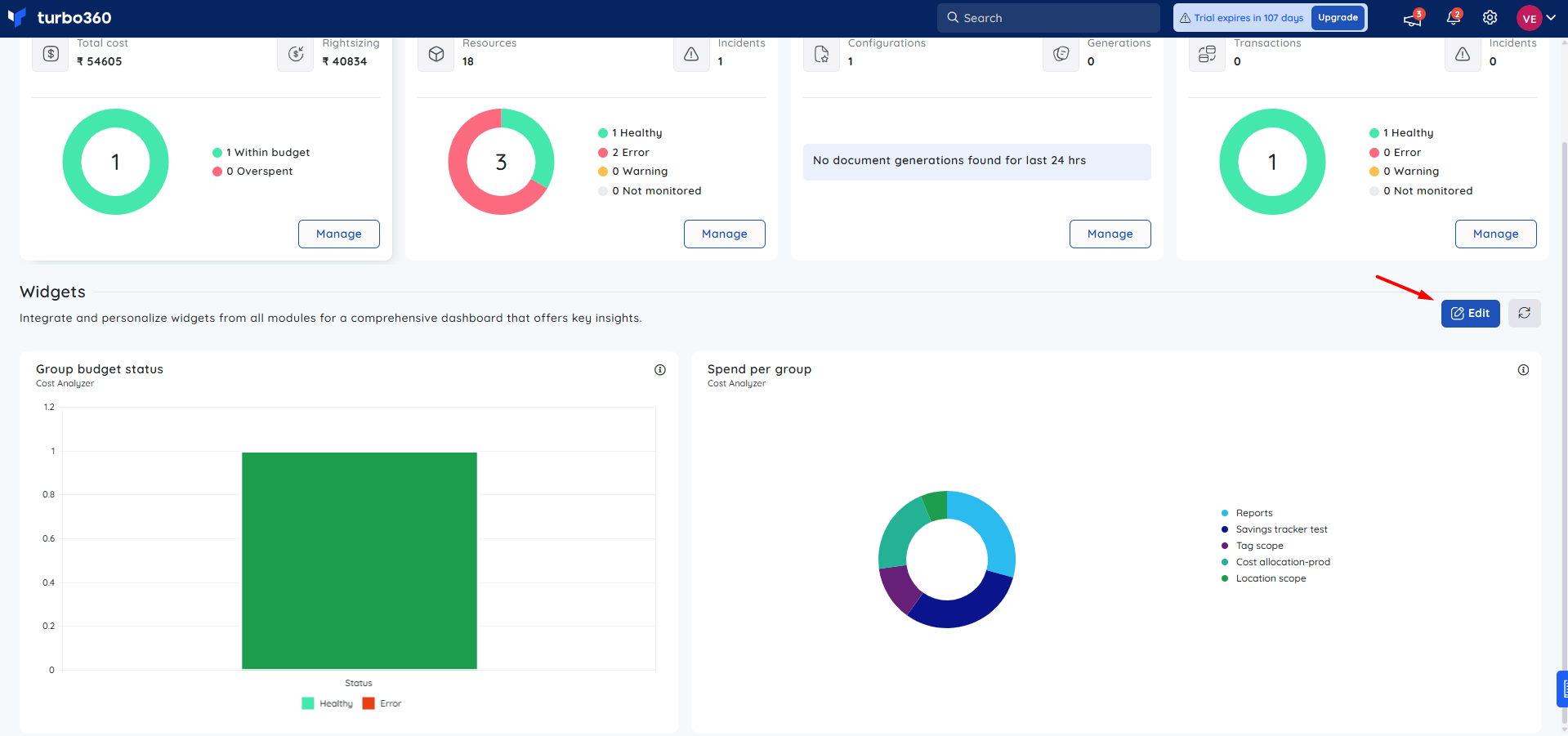Screen dimensions: 1568x736
Task: Click the ₹ 54605 total cost value
Action: pos(99,61)
